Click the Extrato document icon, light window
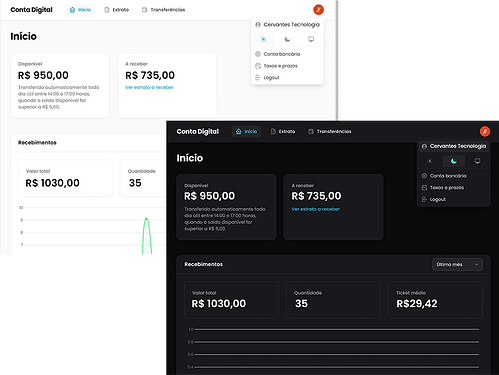Screen dimensions: 499x375 pos(107,10)
